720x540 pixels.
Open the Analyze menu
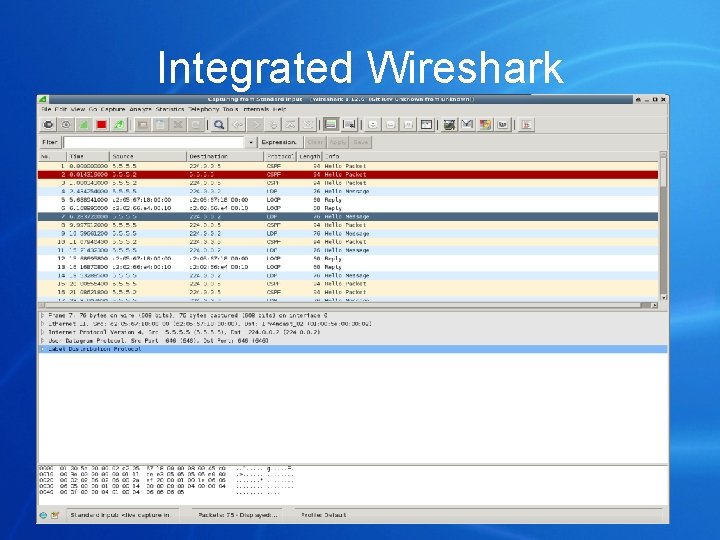(140, 109)
